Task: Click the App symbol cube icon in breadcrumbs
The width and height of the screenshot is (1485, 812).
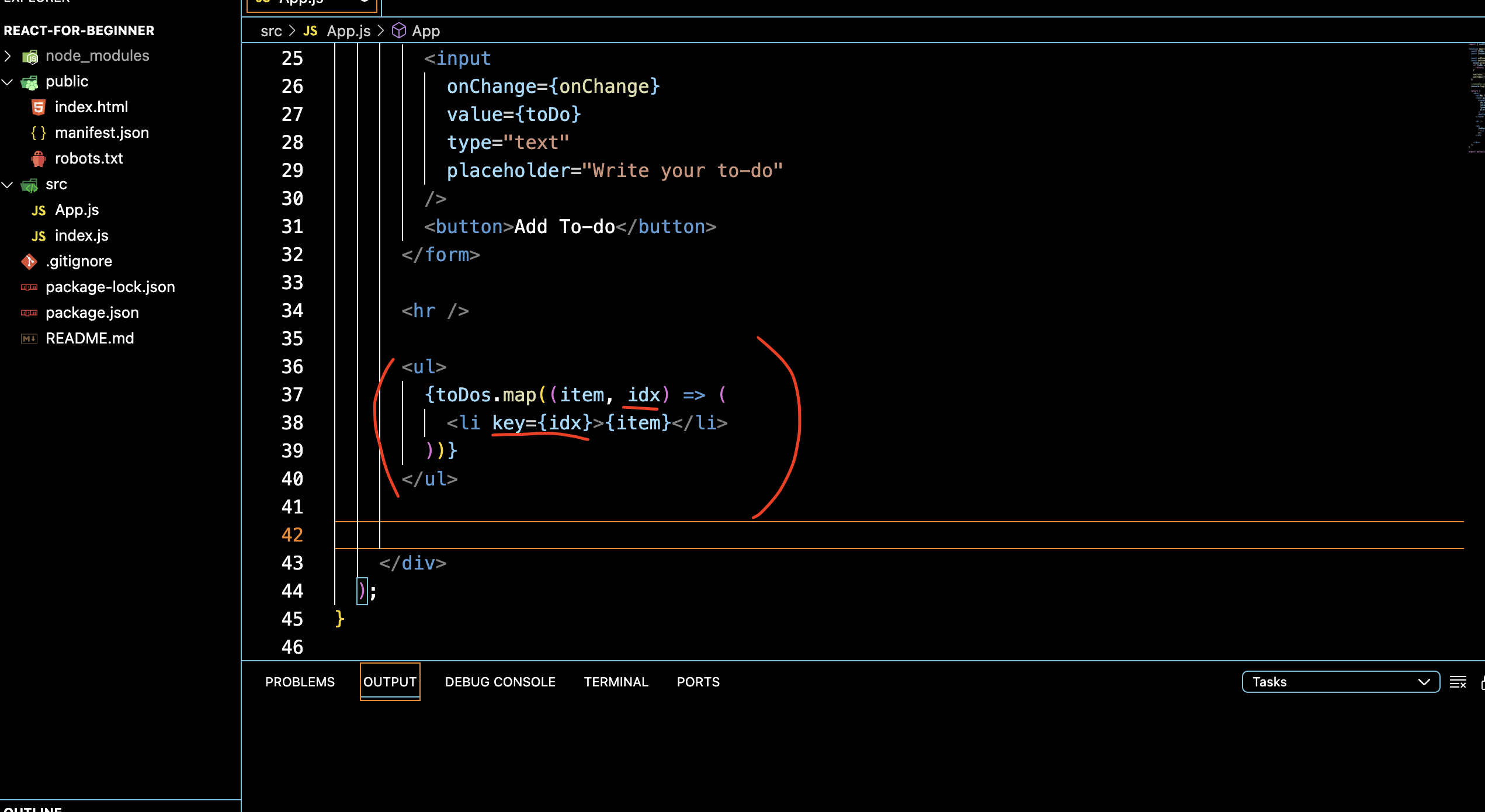Action: pyautogui.click(x=398, y=31)
